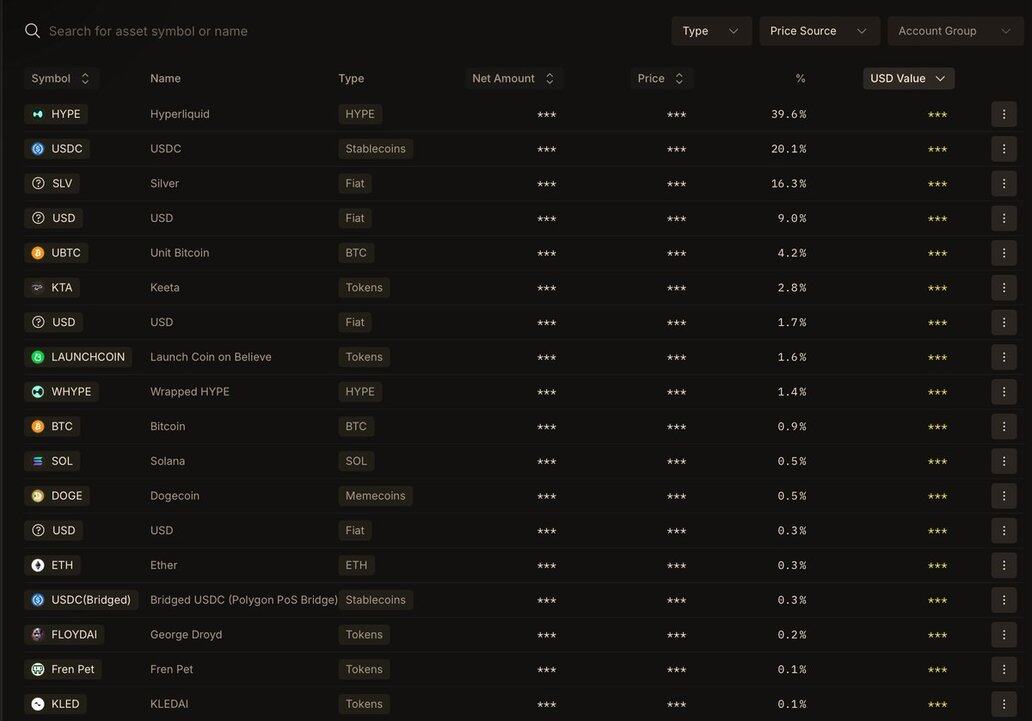Click the 39.6% percentage value
Screen dimensions: 1032x721
click(788, 115)
